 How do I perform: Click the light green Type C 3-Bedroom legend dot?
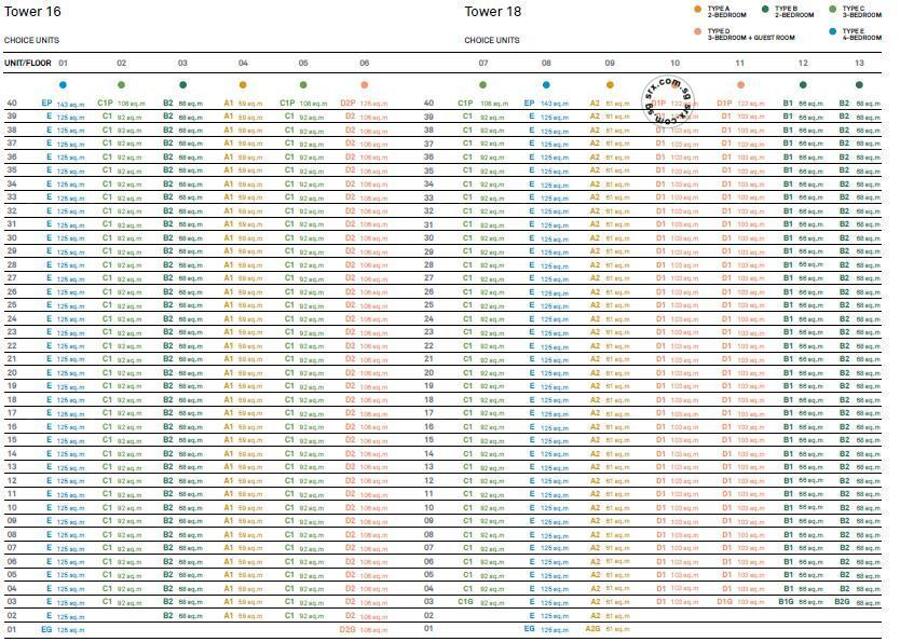832,10
